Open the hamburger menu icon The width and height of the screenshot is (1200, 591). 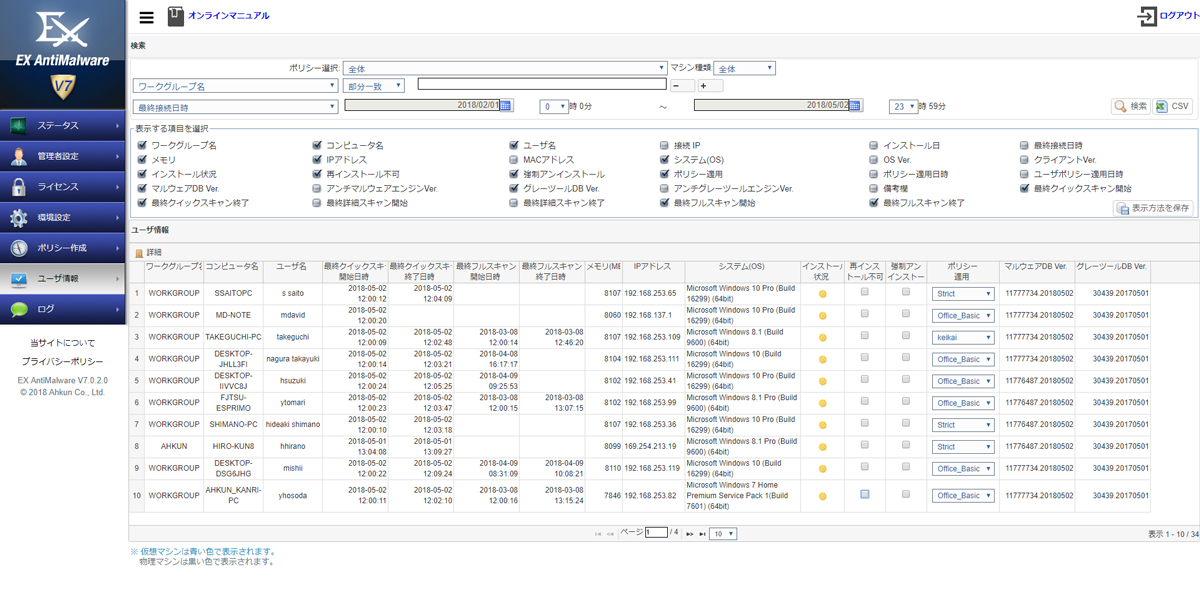point(147,17)
